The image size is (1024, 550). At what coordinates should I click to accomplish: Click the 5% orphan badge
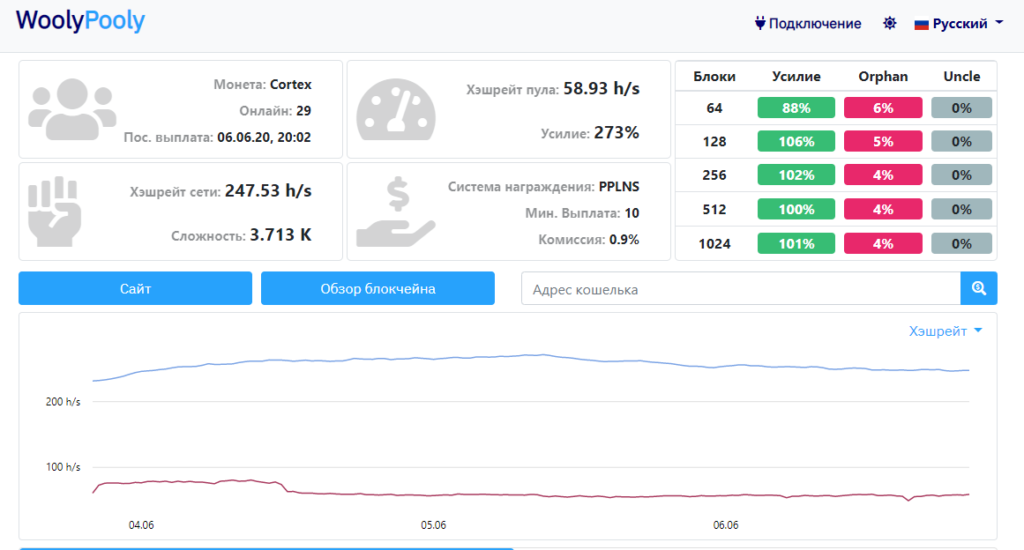tap(883, 141)
